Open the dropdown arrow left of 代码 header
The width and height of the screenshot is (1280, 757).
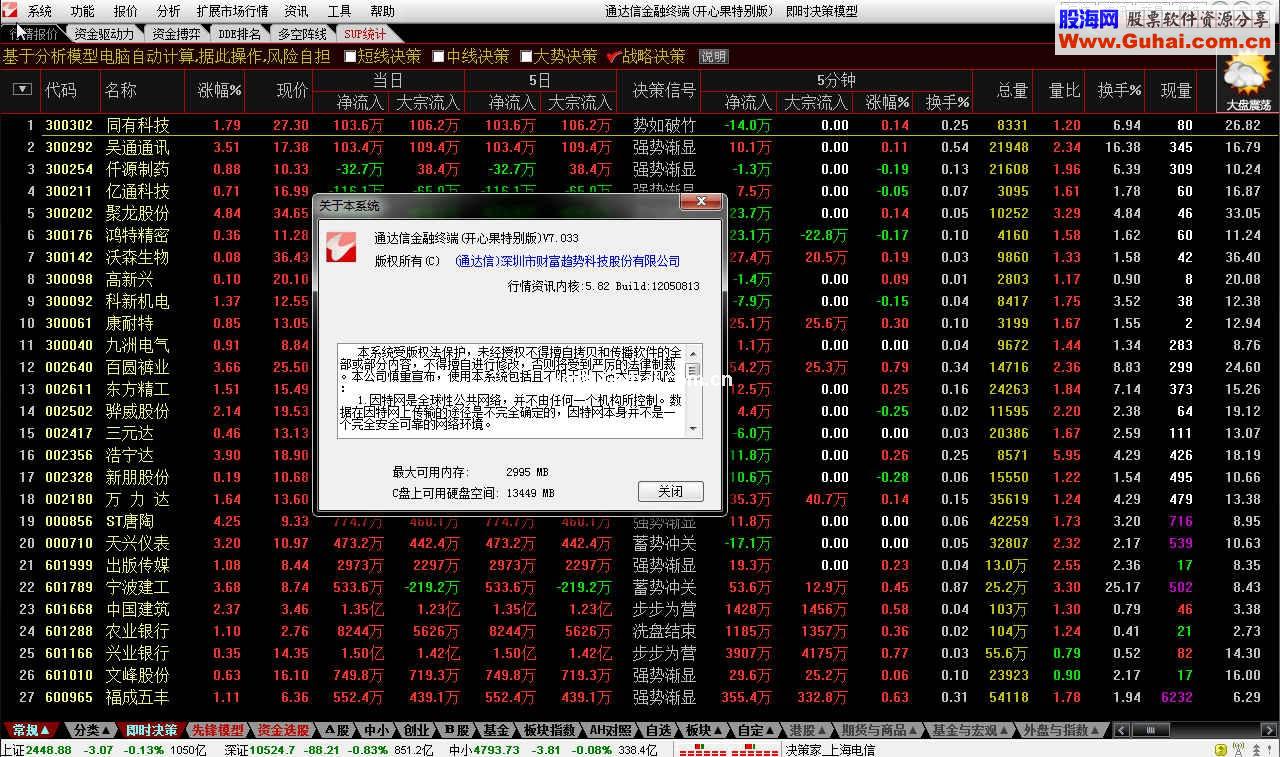22,89
